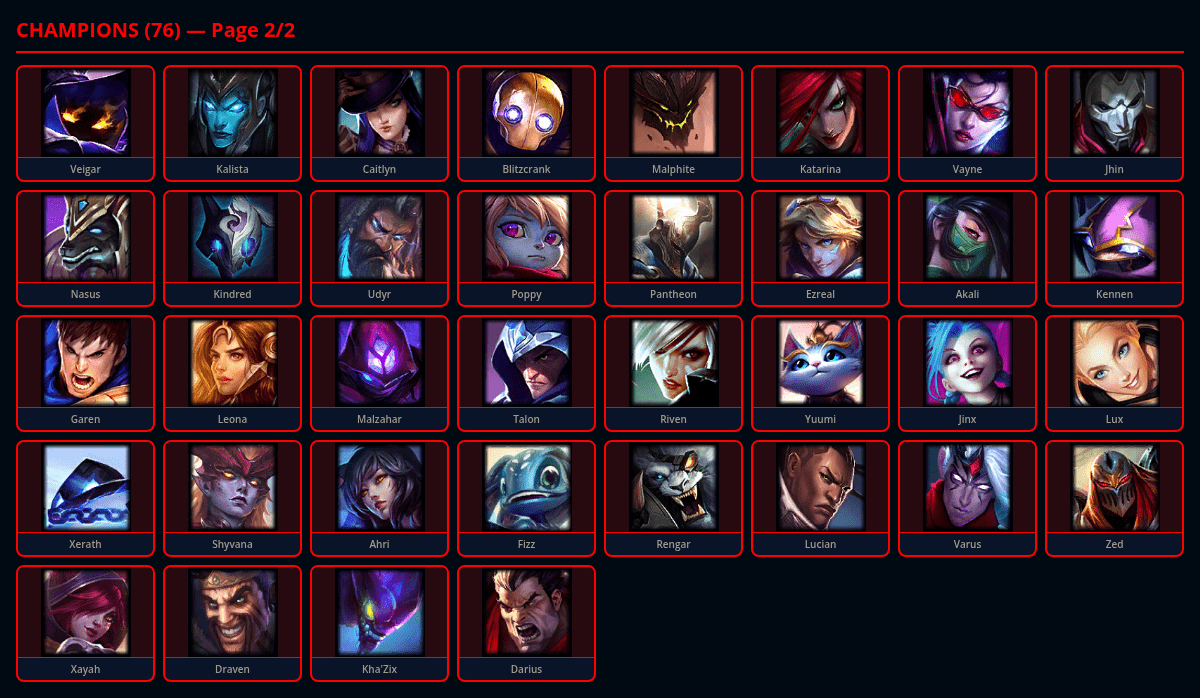Select the Poppy champion portrait
Screen dimensions: 1200x698
click(526, 237)
